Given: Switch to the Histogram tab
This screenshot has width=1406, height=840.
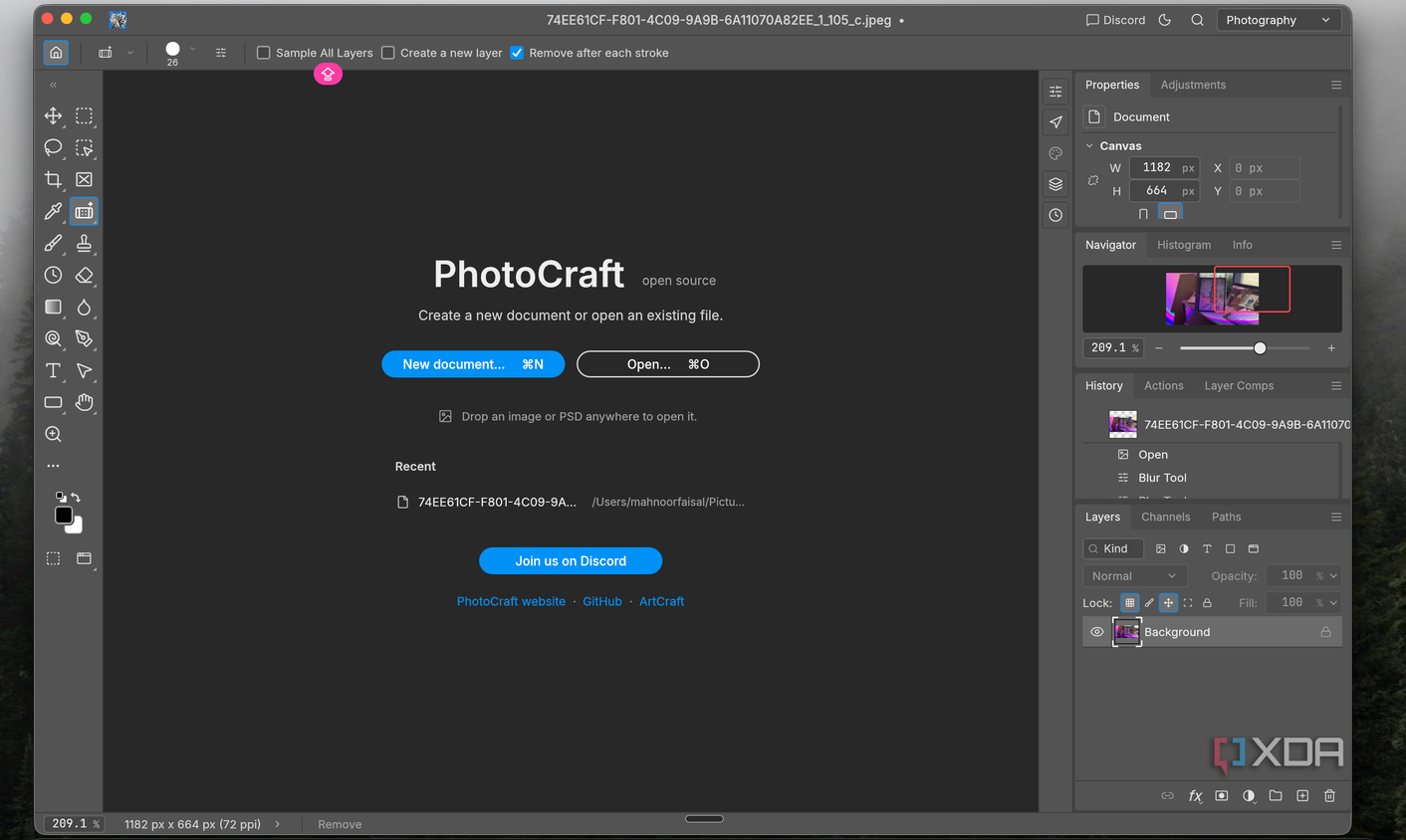Looking at the screenshot, I should (1184, 245).
